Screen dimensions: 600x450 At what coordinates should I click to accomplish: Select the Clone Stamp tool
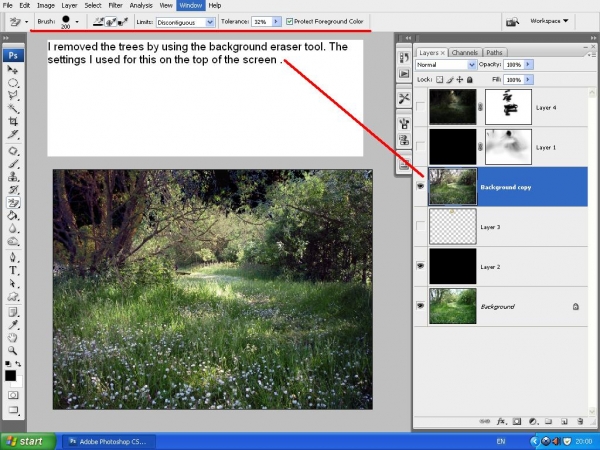13,177
